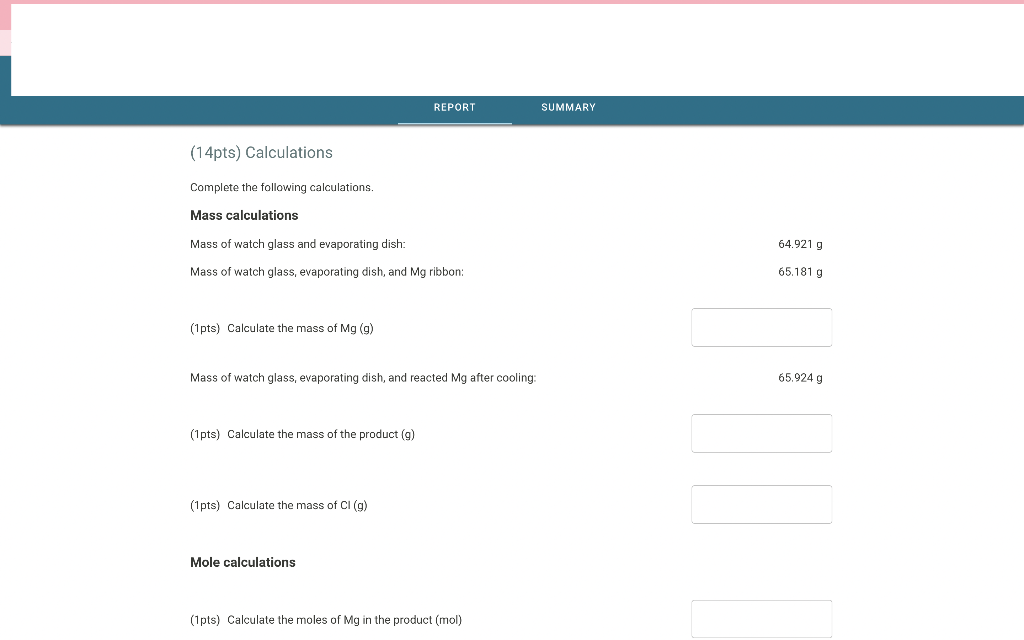Click the mass of Mg answer field
Viewport: 1024px width, 640px height.
point(761,327)
